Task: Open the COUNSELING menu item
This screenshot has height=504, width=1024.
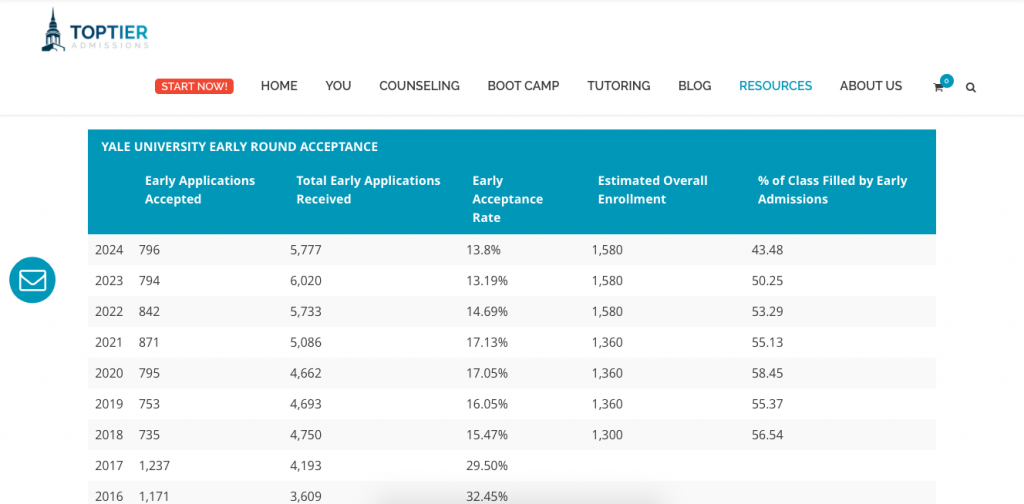Action: 419,86
